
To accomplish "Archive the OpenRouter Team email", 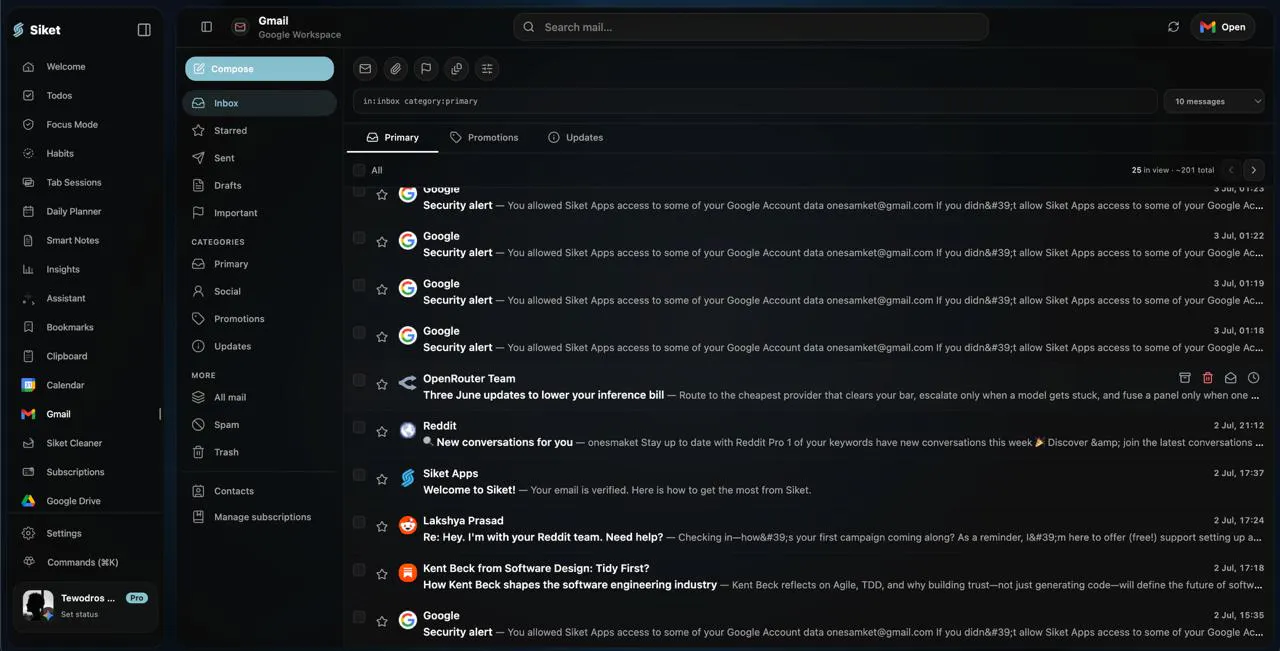I will coord(1184,378).
